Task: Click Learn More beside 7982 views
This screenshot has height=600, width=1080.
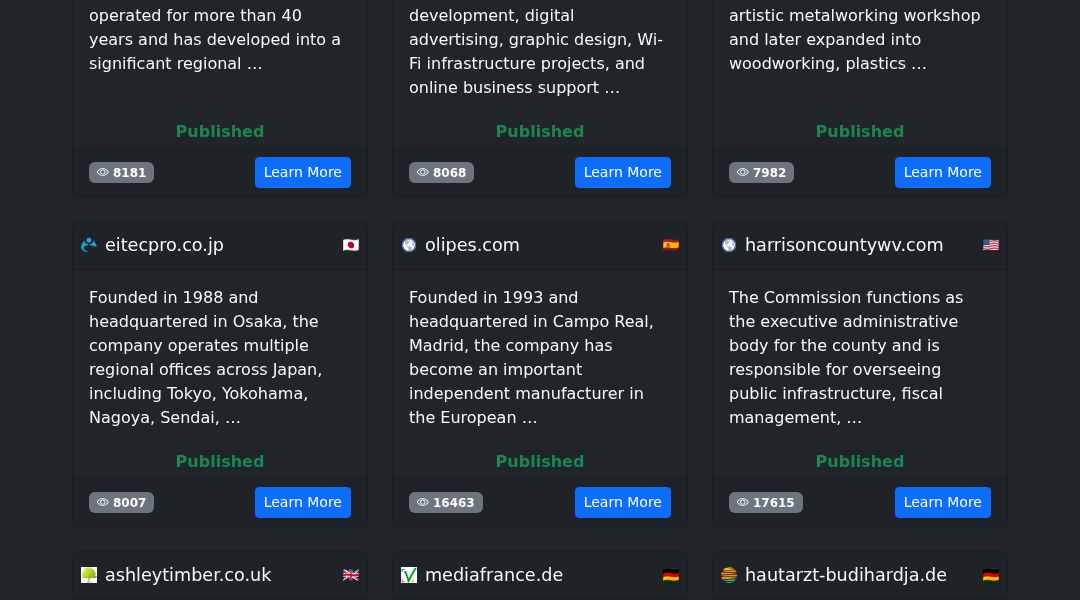Action: coord(942,172)
